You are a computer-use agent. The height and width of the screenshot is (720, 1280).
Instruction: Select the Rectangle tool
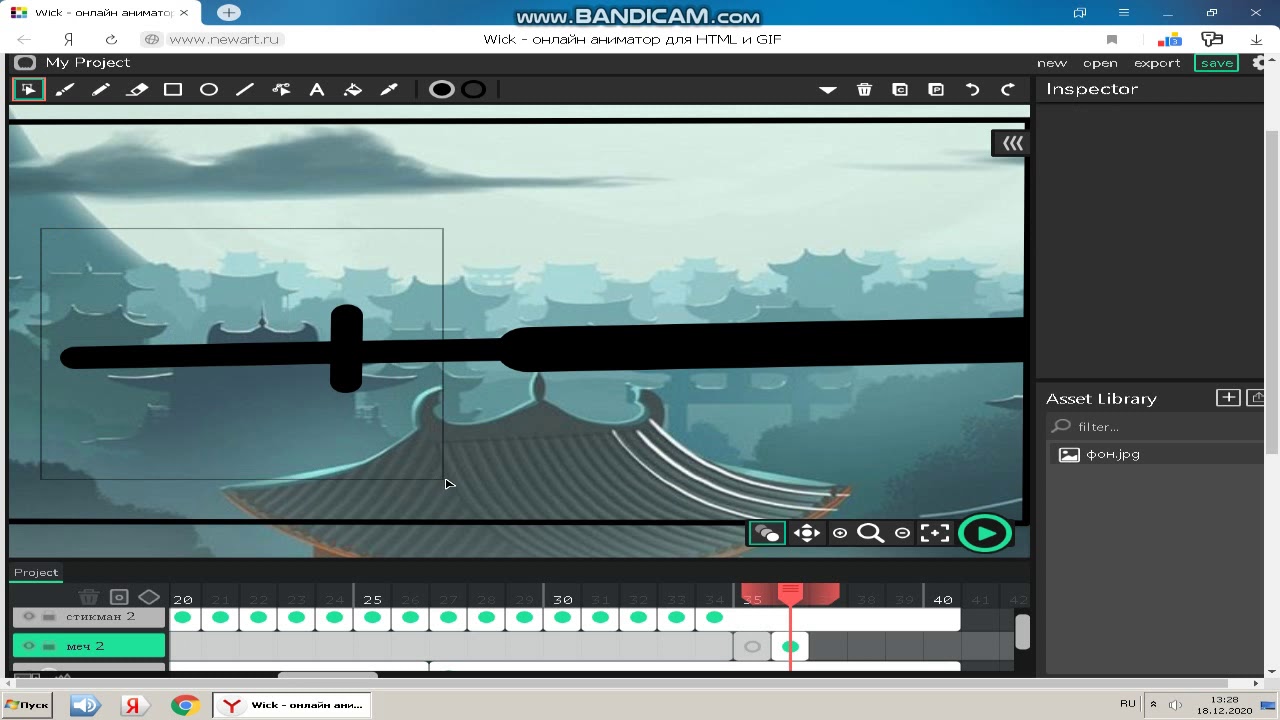173,89
